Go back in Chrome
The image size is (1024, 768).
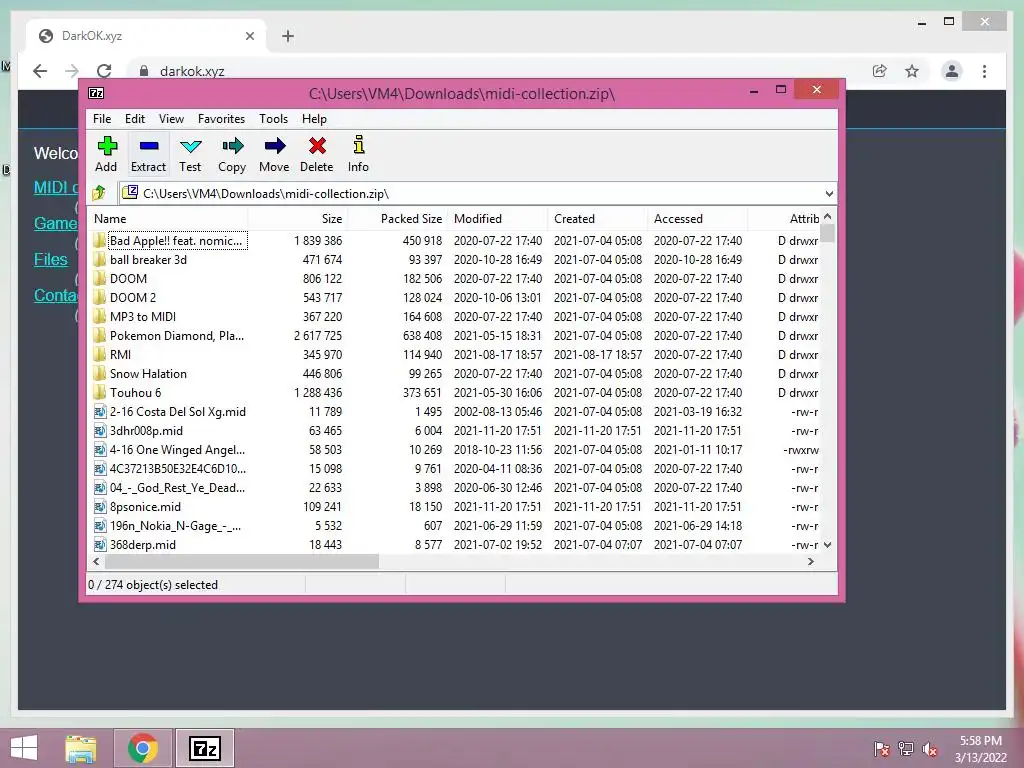click(40, 71)
